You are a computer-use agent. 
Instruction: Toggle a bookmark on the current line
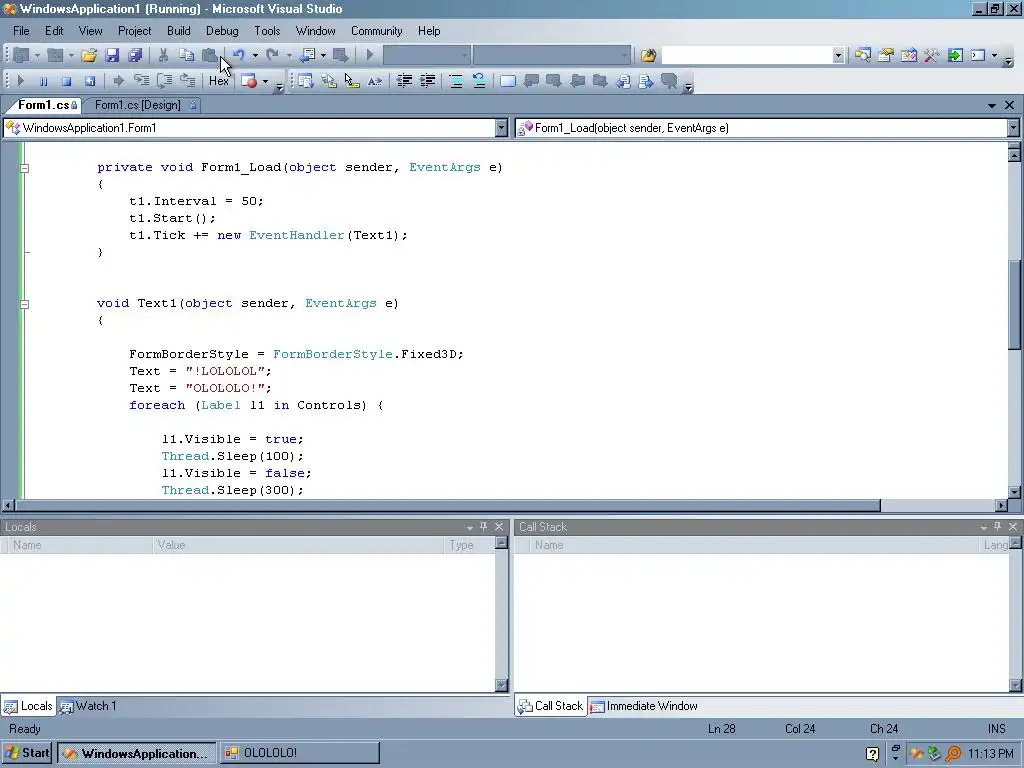point(507,81)
